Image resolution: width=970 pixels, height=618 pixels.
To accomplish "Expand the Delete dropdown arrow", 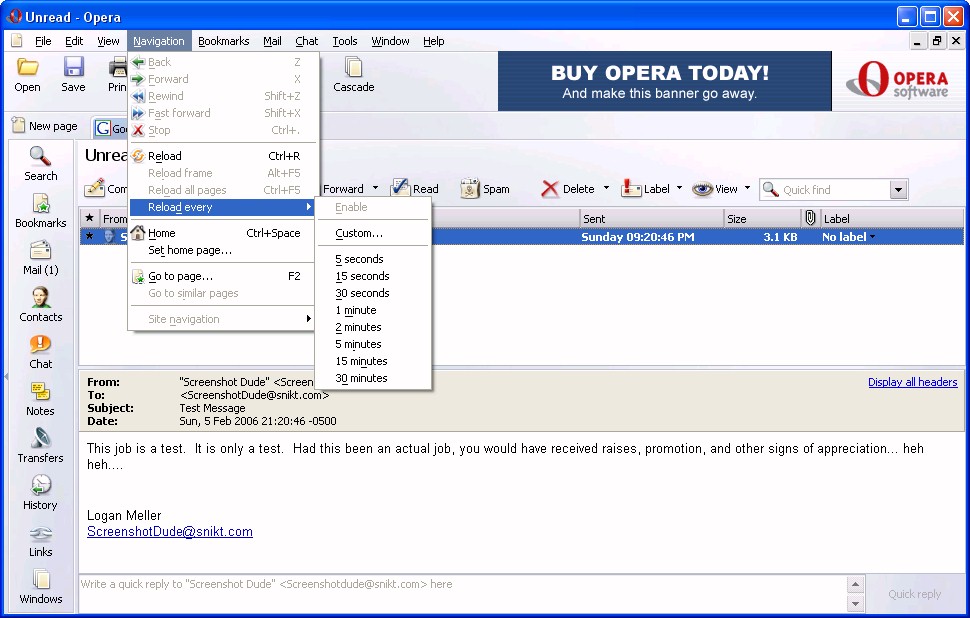I will [606, 189].
